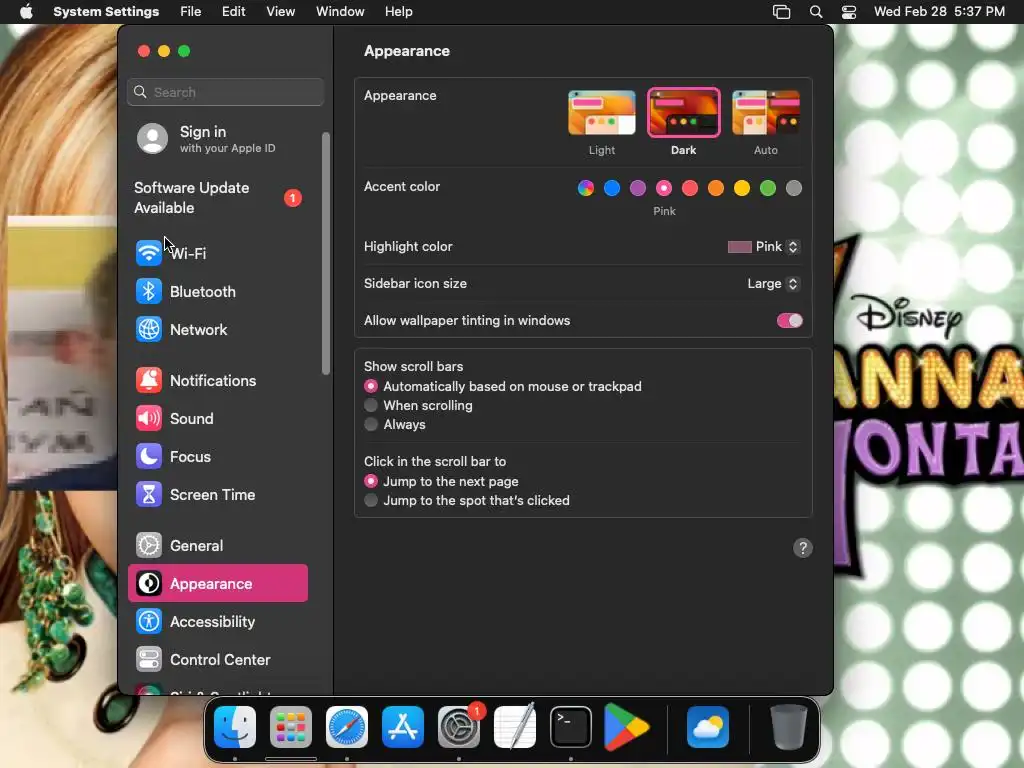Open General settings in sidebar

click(217, 545)
